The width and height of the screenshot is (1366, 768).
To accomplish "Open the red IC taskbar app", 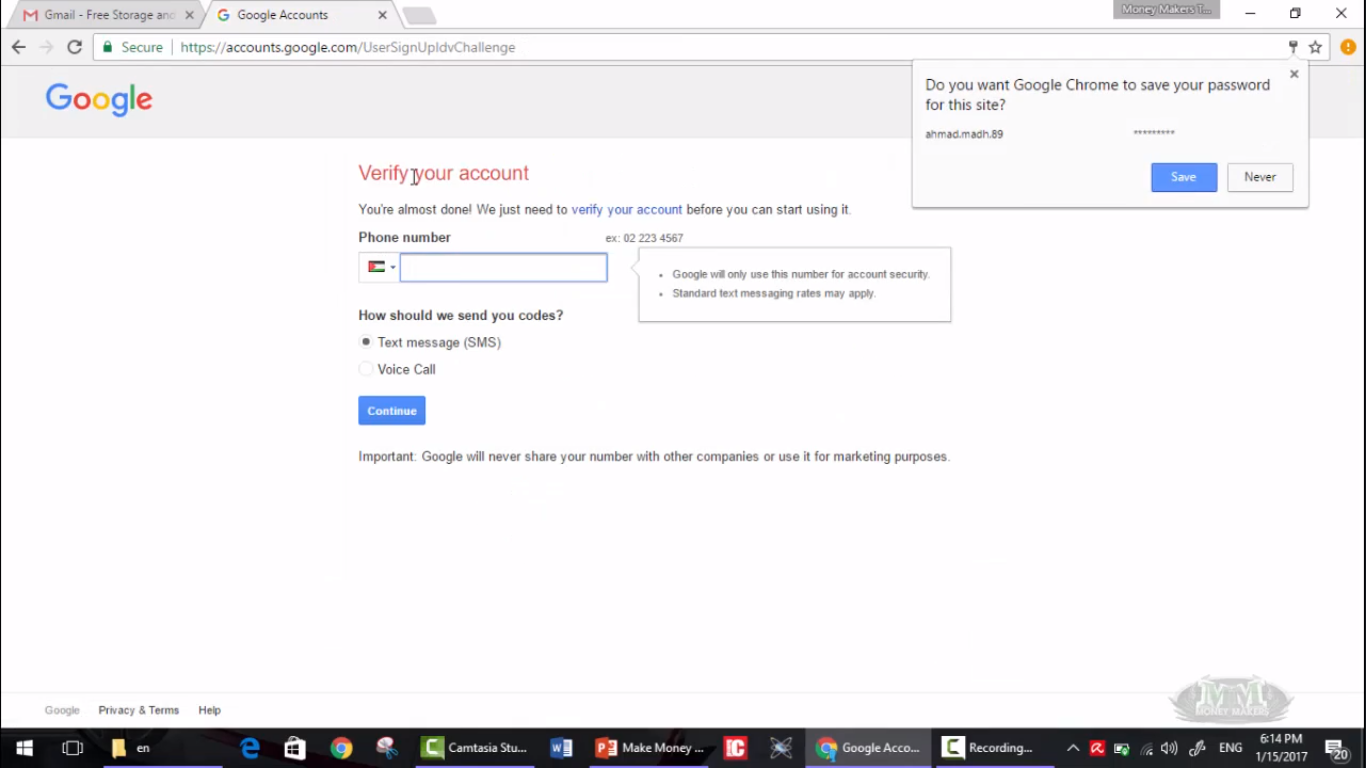I will [x=736, y=748].
